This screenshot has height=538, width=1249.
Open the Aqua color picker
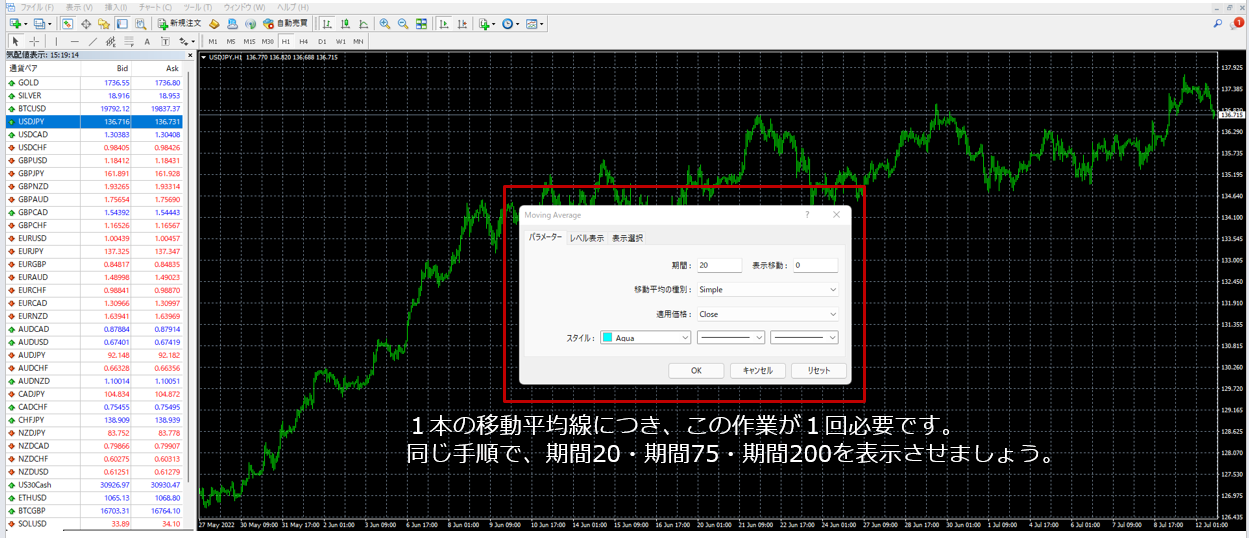(645, 338)
